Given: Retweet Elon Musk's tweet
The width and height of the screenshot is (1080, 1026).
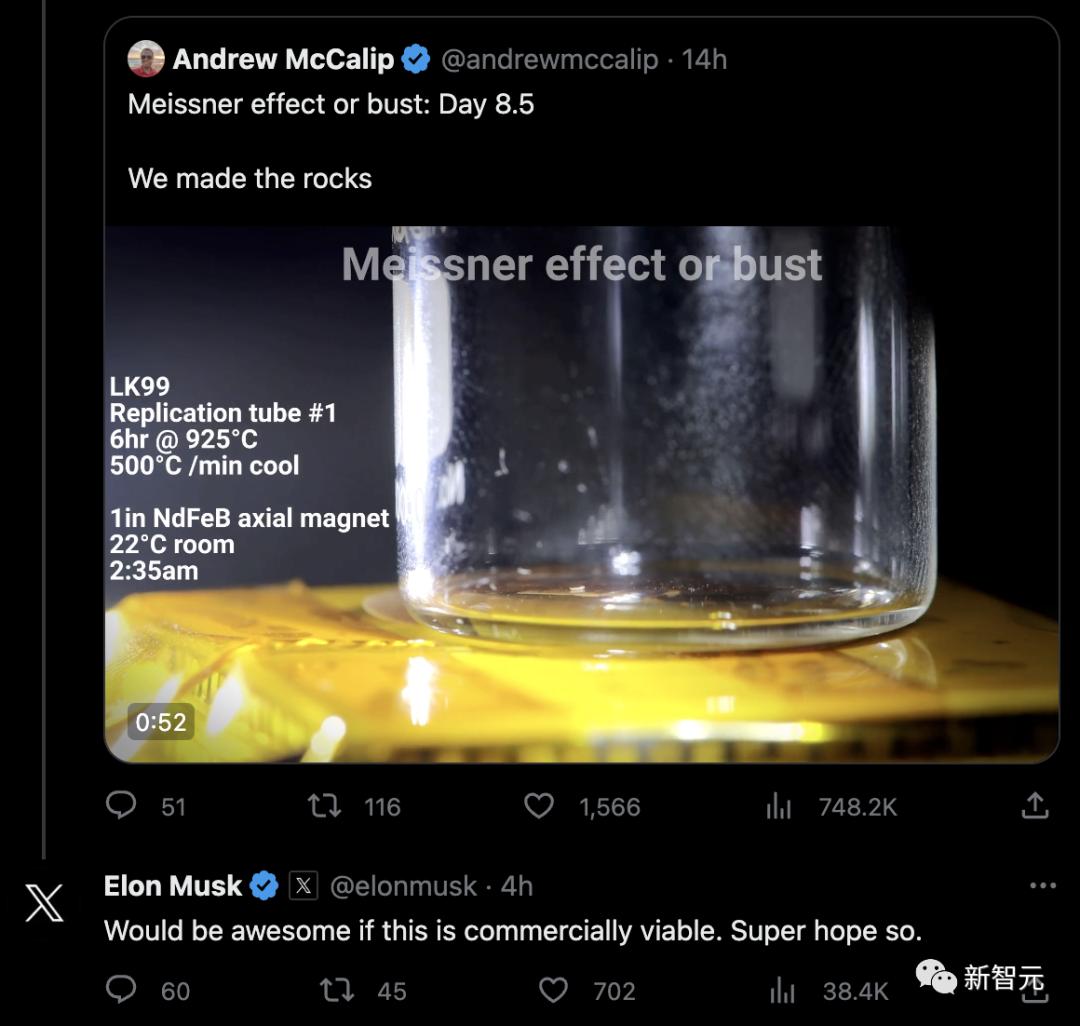Looking at the screenshot, I should 336,990.
